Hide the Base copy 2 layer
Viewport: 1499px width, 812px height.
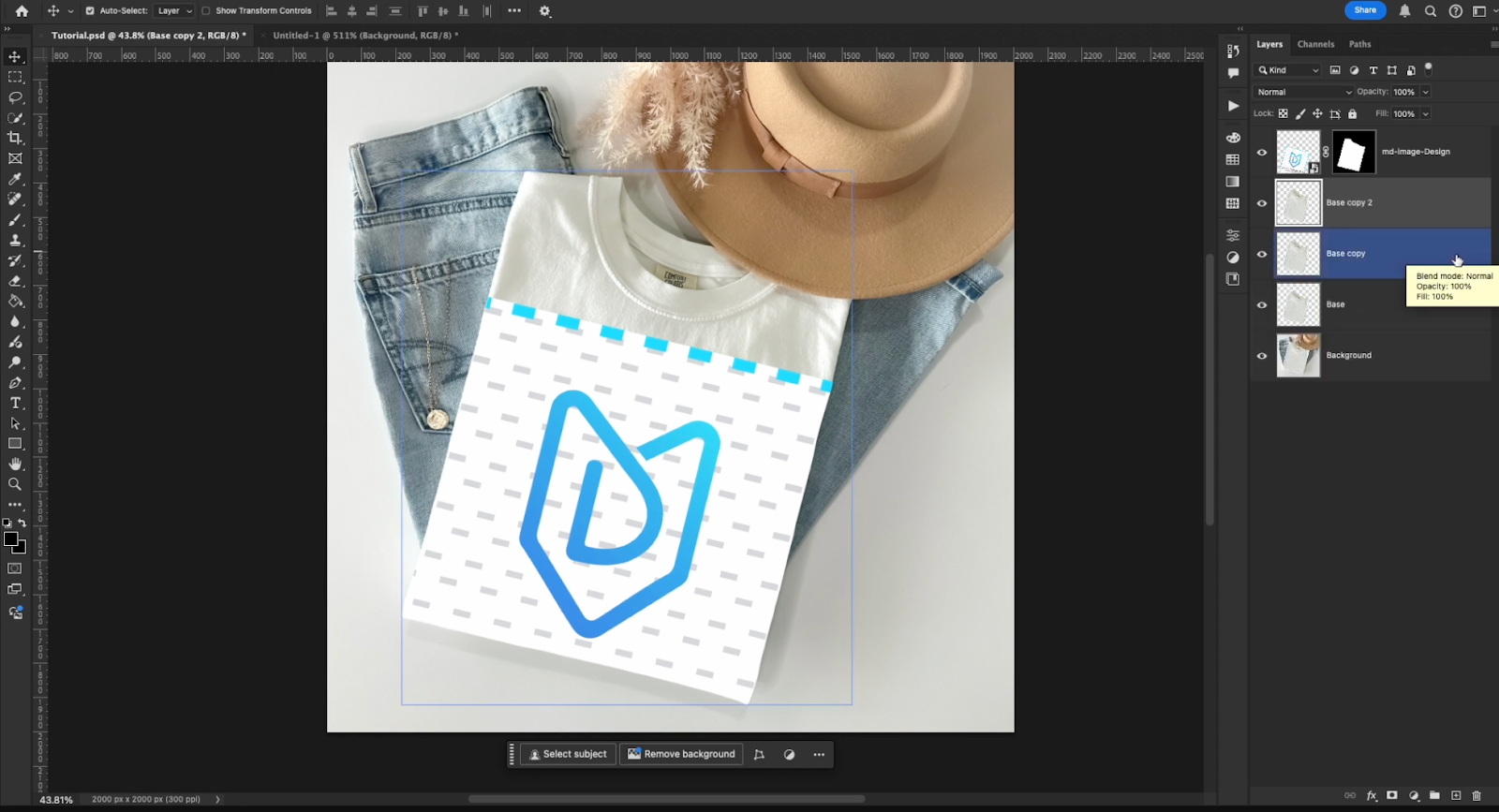(1262, 203)
